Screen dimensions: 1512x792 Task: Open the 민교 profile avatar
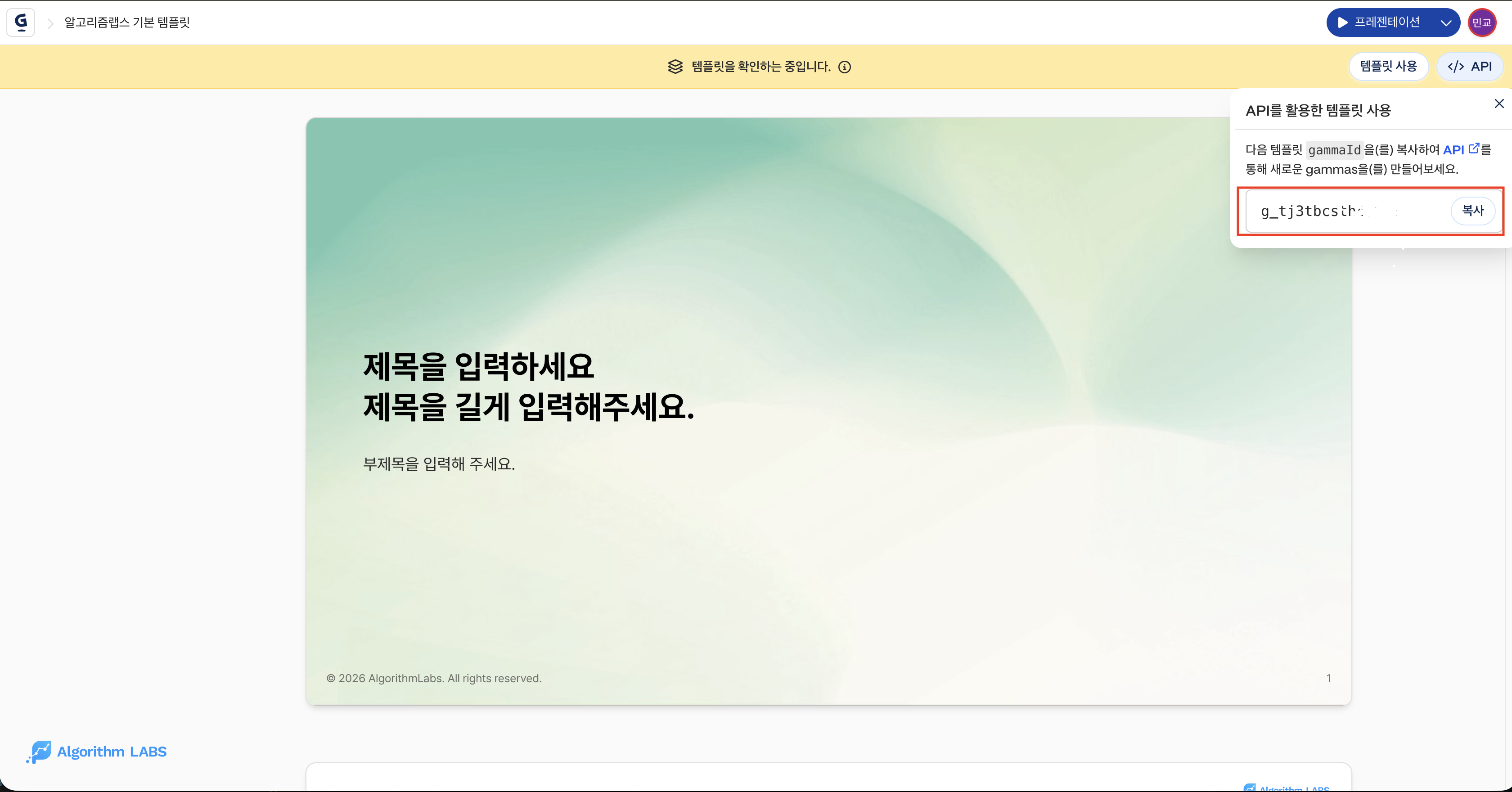1483,22
